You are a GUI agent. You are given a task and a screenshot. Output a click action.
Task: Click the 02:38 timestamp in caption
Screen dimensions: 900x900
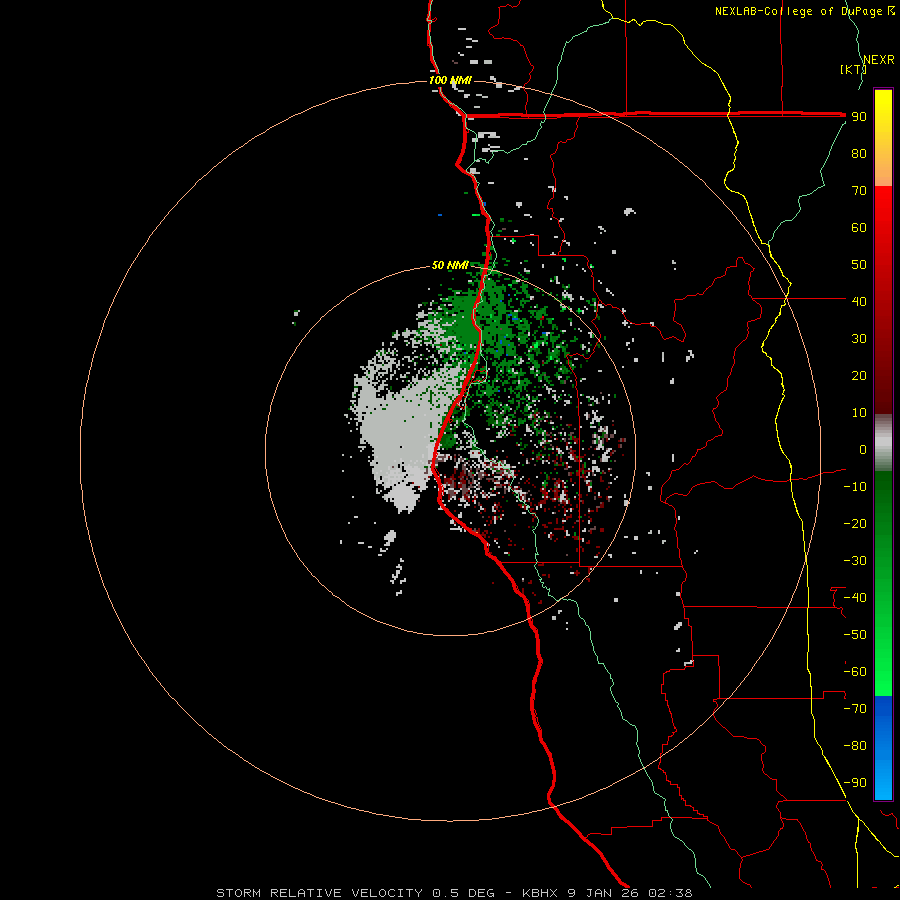(670, 893)
